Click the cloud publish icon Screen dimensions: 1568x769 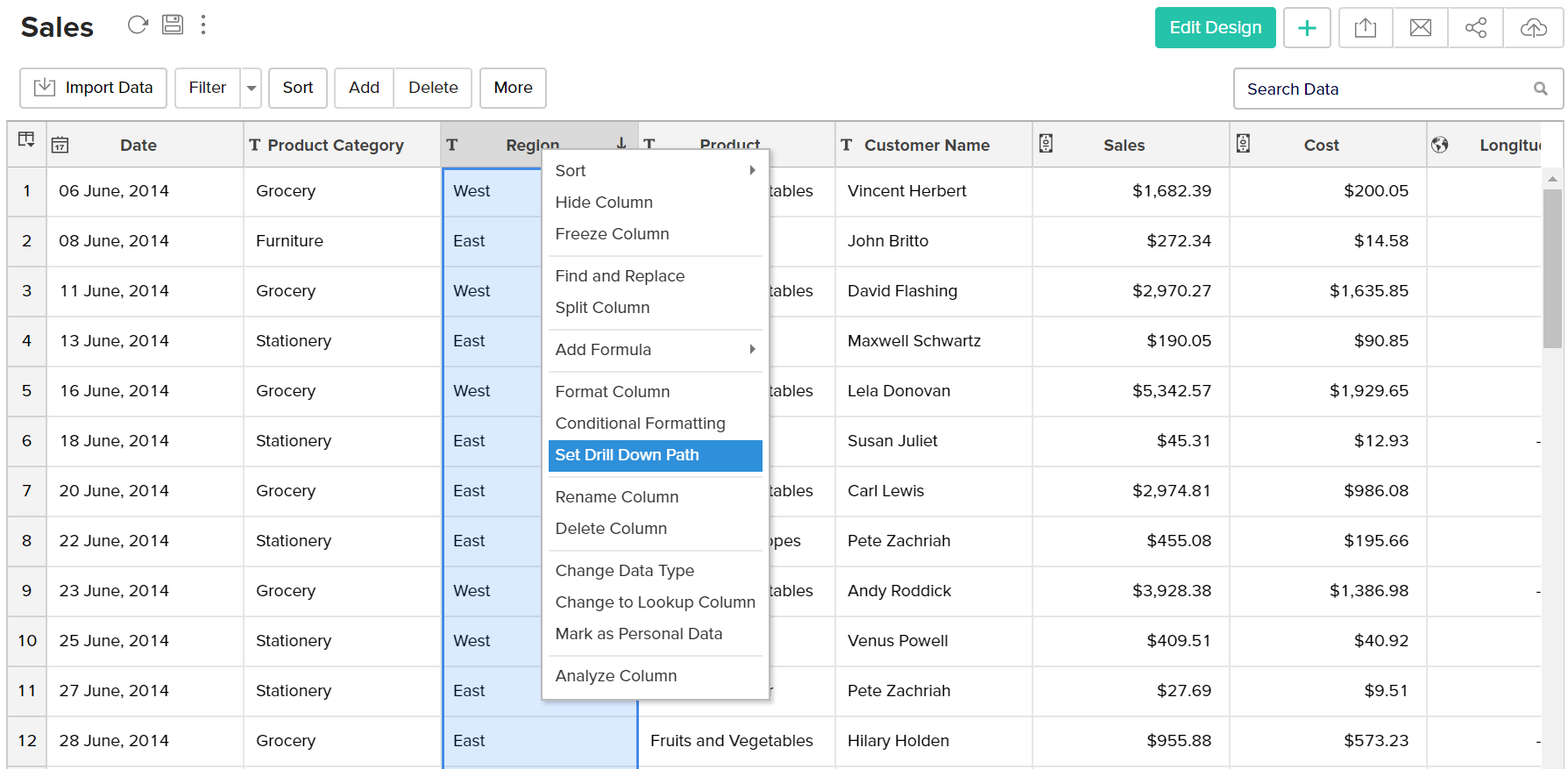click(1533, 28)
